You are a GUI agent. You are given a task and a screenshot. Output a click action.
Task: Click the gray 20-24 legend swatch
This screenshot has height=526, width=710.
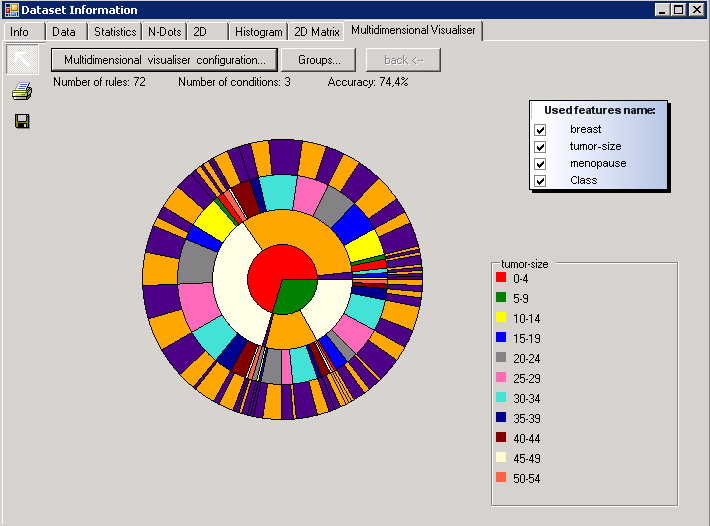click(501, 357)
